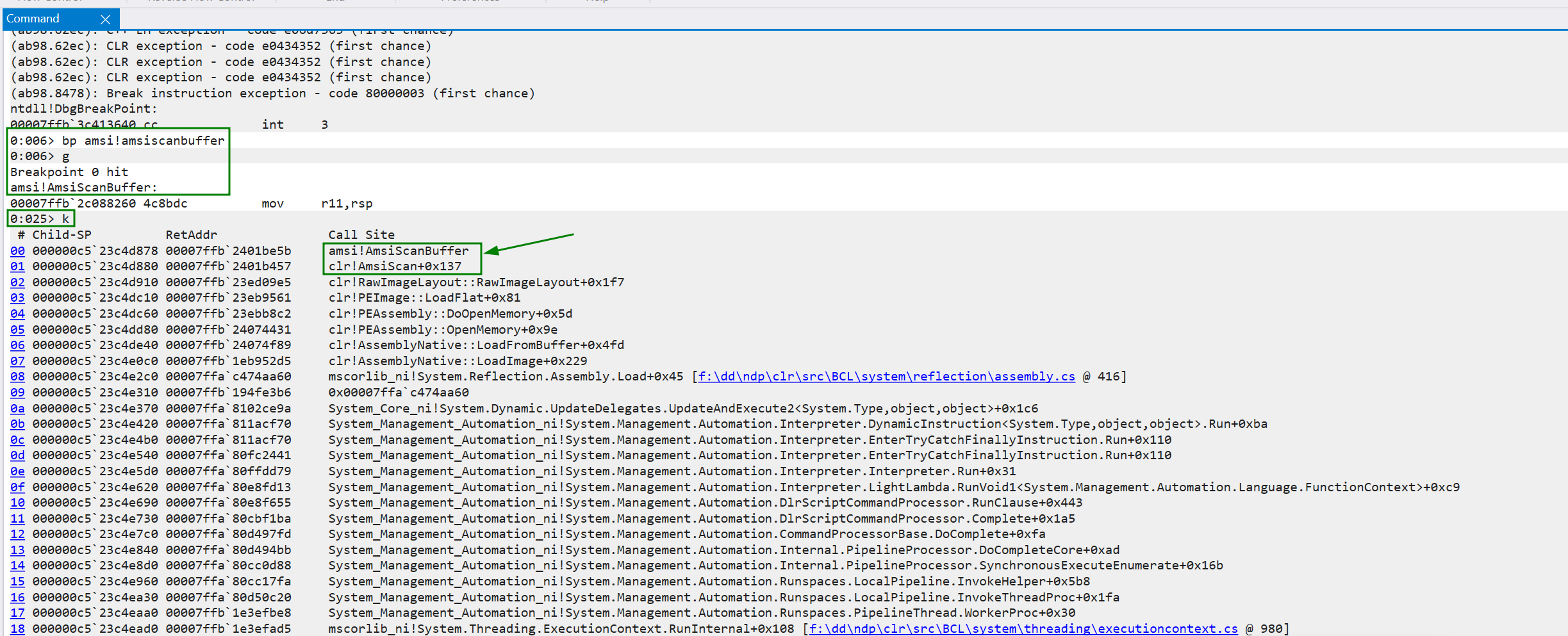Viewport: 1568px width, 636px height.
Task: Open stack frame 04 link
Action: click(x=17, y=314)
